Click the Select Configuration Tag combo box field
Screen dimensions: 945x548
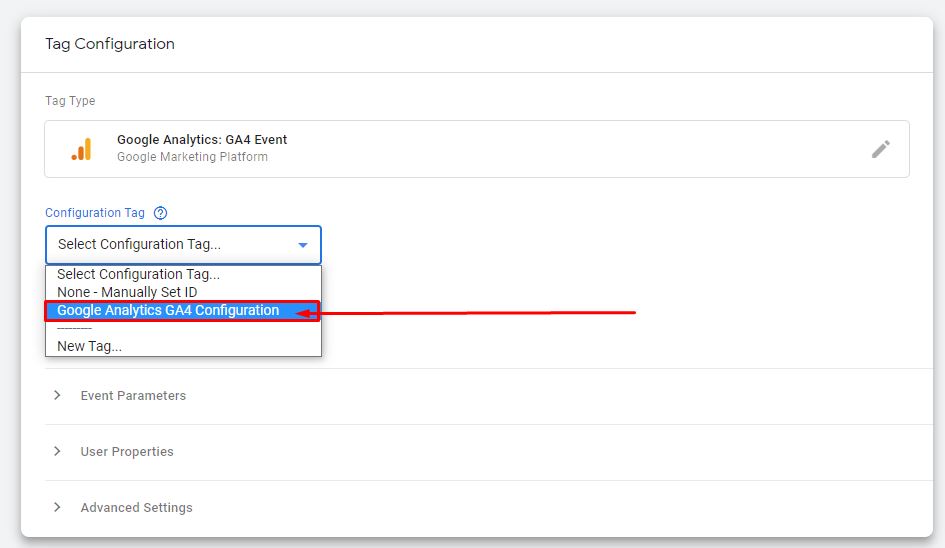coord(170,245)
